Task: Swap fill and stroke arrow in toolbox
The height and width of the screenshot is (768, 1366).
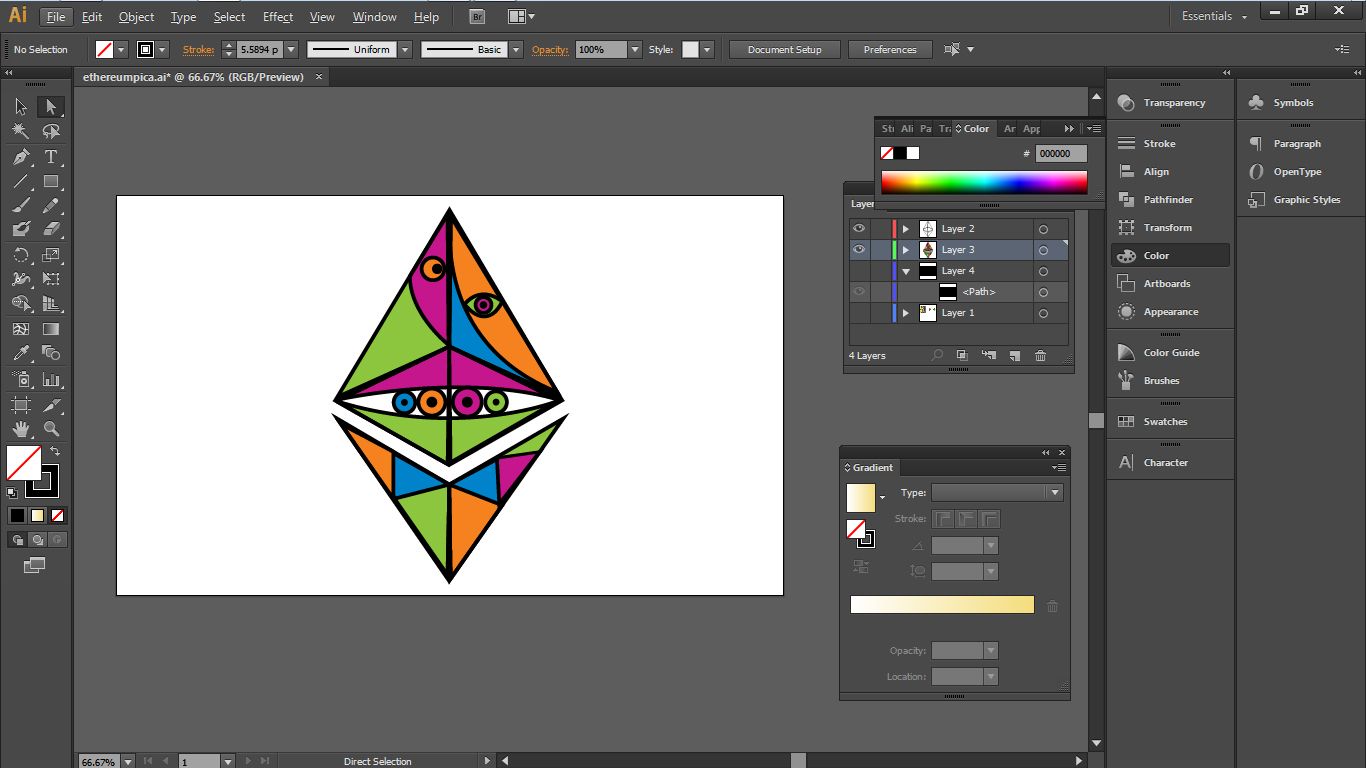Action: click(55, 452)
